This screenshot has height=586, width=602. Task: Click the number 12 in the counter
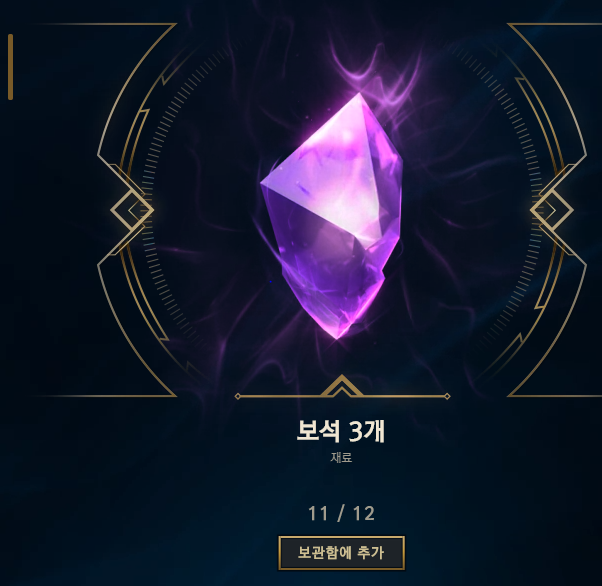click(364, 513)
